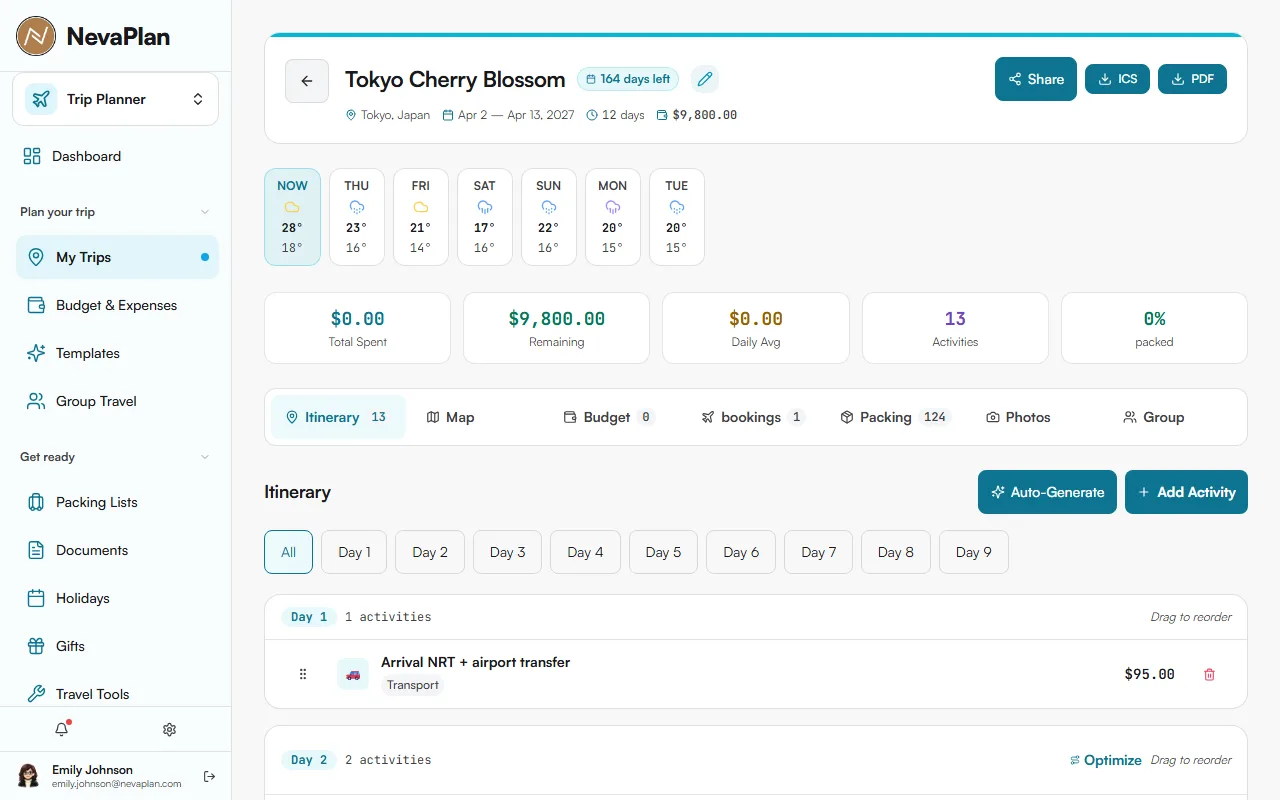This screenshot has width=1280, height=800.
Task: Go to Group Travel in sidebar
Action: pos(117,401)
